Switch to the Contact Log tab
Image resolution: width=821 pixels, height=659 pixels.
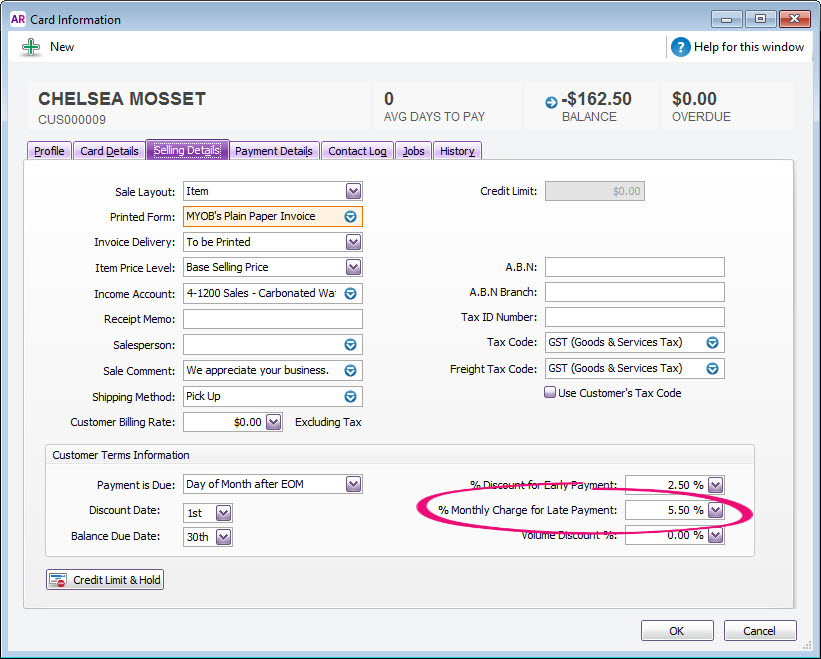click(x=357, y=151)
